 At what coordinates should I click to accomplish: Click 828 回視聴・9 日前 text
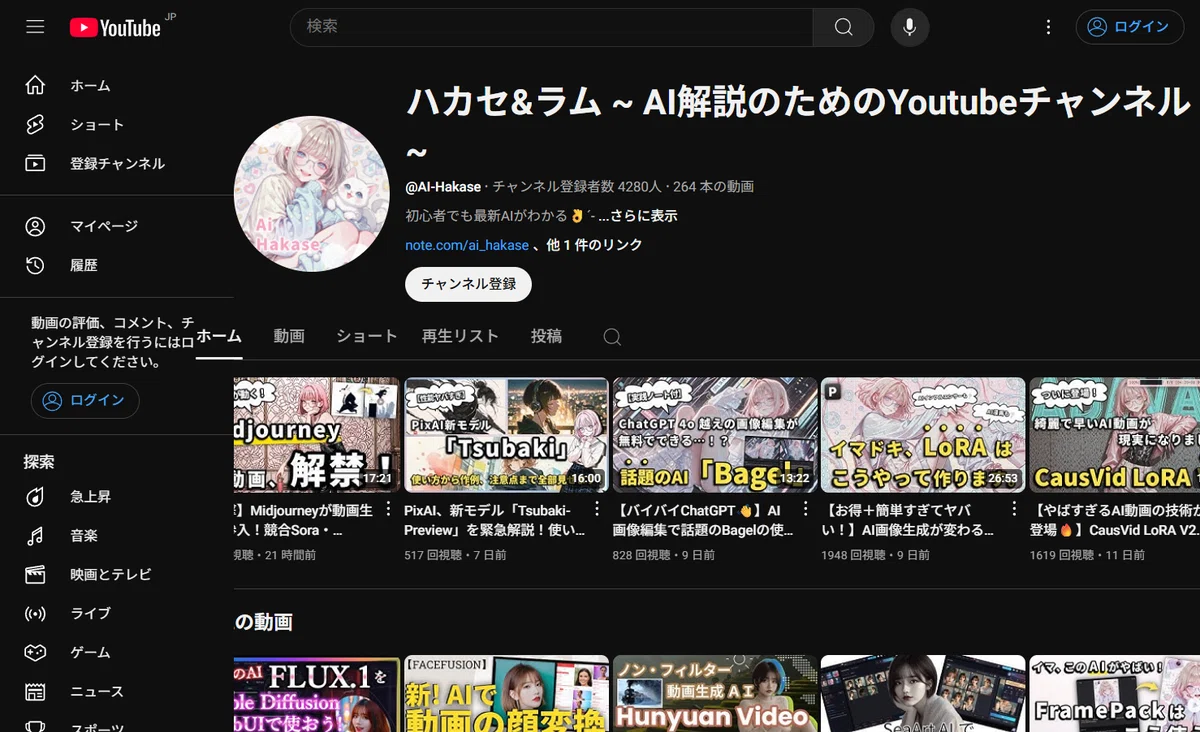point(664,554)
